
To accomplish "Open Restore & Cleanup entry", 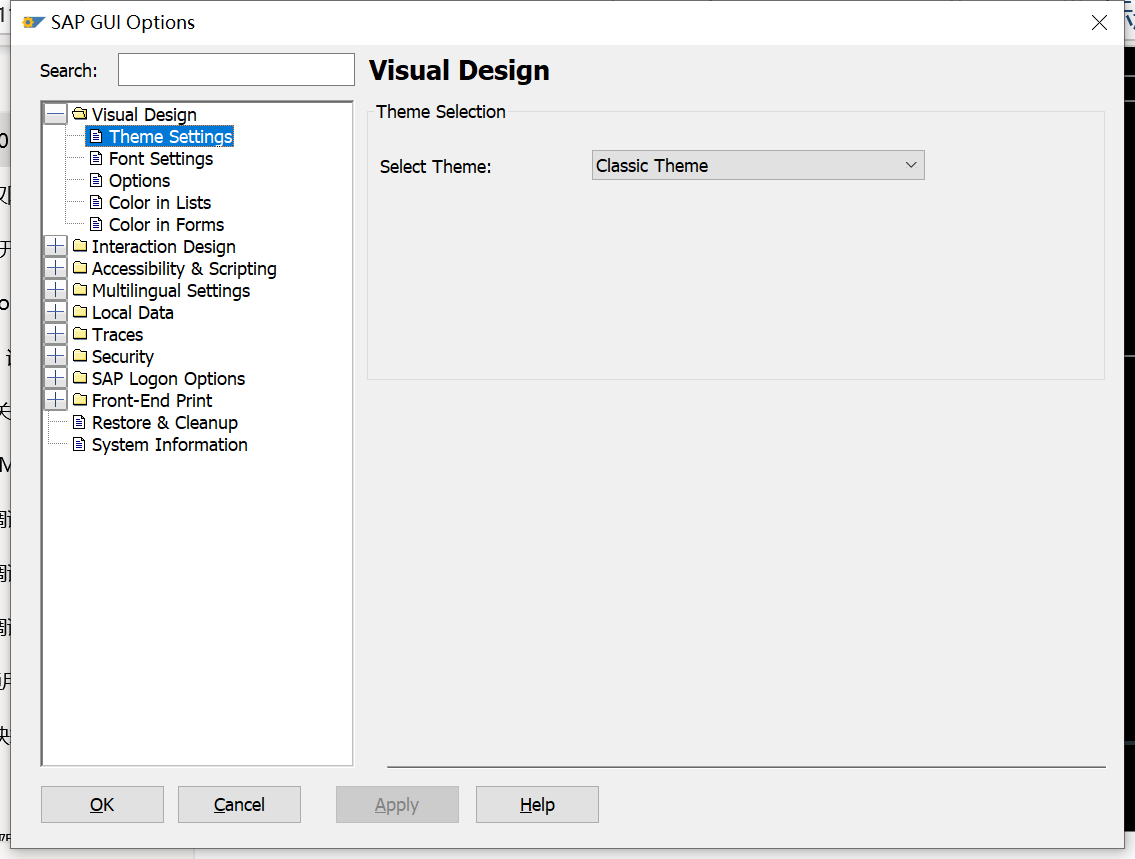I will pyautogui.click(x=164, y=423).
